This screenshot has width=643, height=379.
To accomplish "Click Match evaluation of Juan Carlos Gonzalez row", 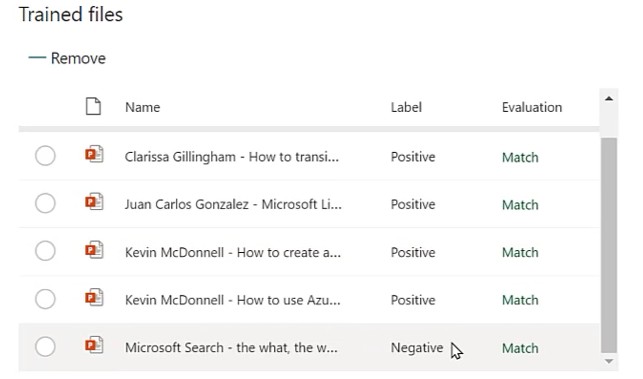I will 520,205.
